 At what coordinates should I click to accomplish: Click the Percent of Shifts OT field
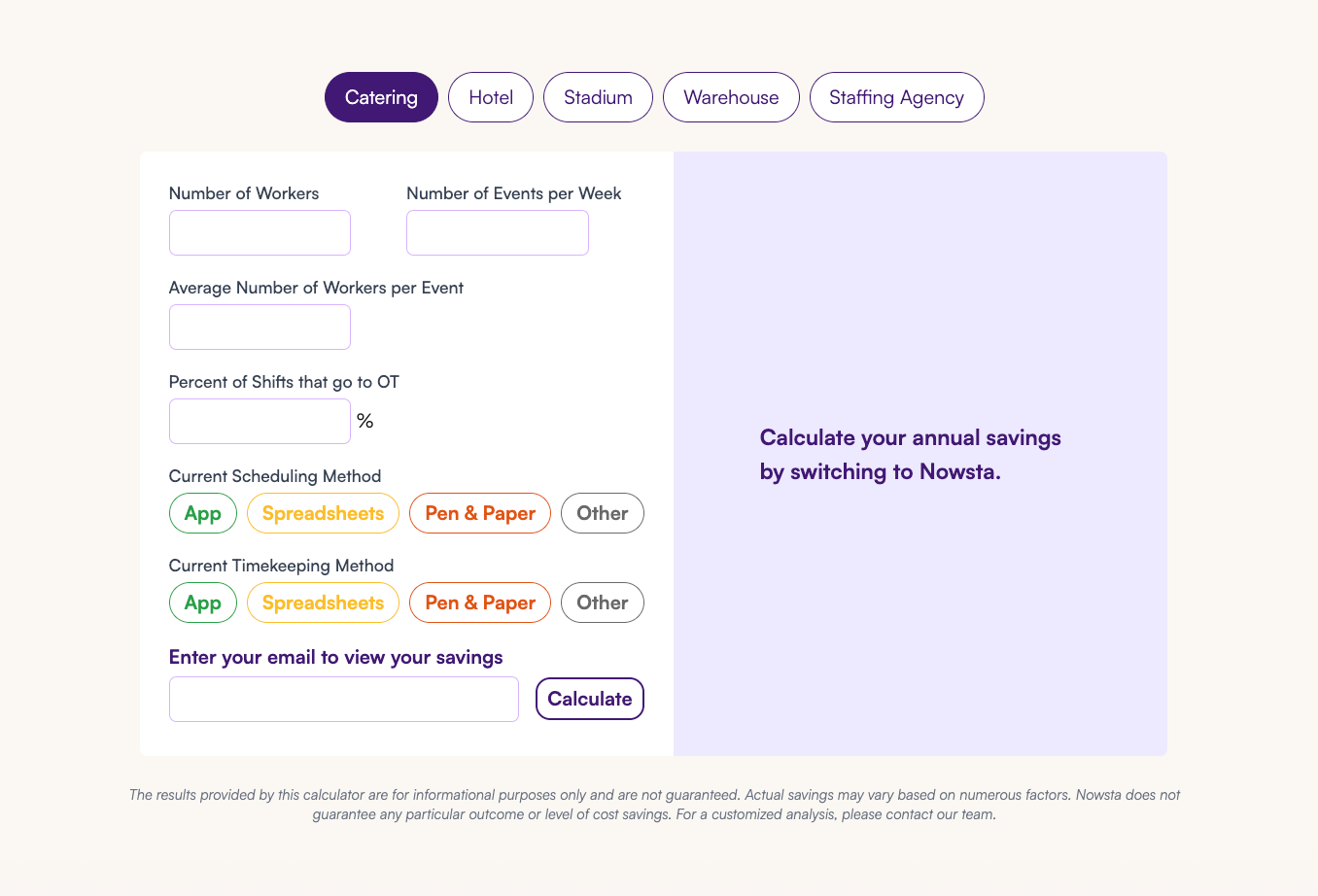[260, 421]
